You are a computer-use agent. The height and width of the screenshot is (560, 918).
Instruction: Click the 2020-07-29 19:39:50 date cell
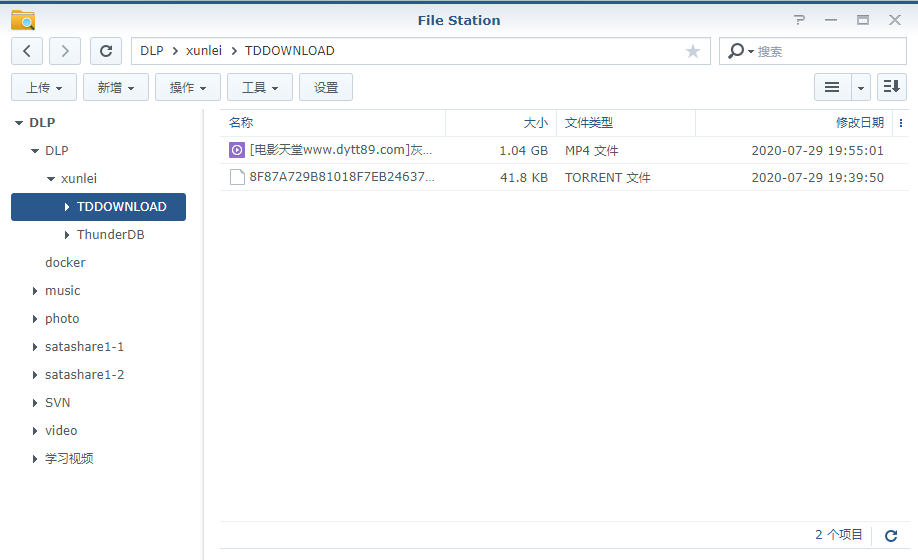817,177
